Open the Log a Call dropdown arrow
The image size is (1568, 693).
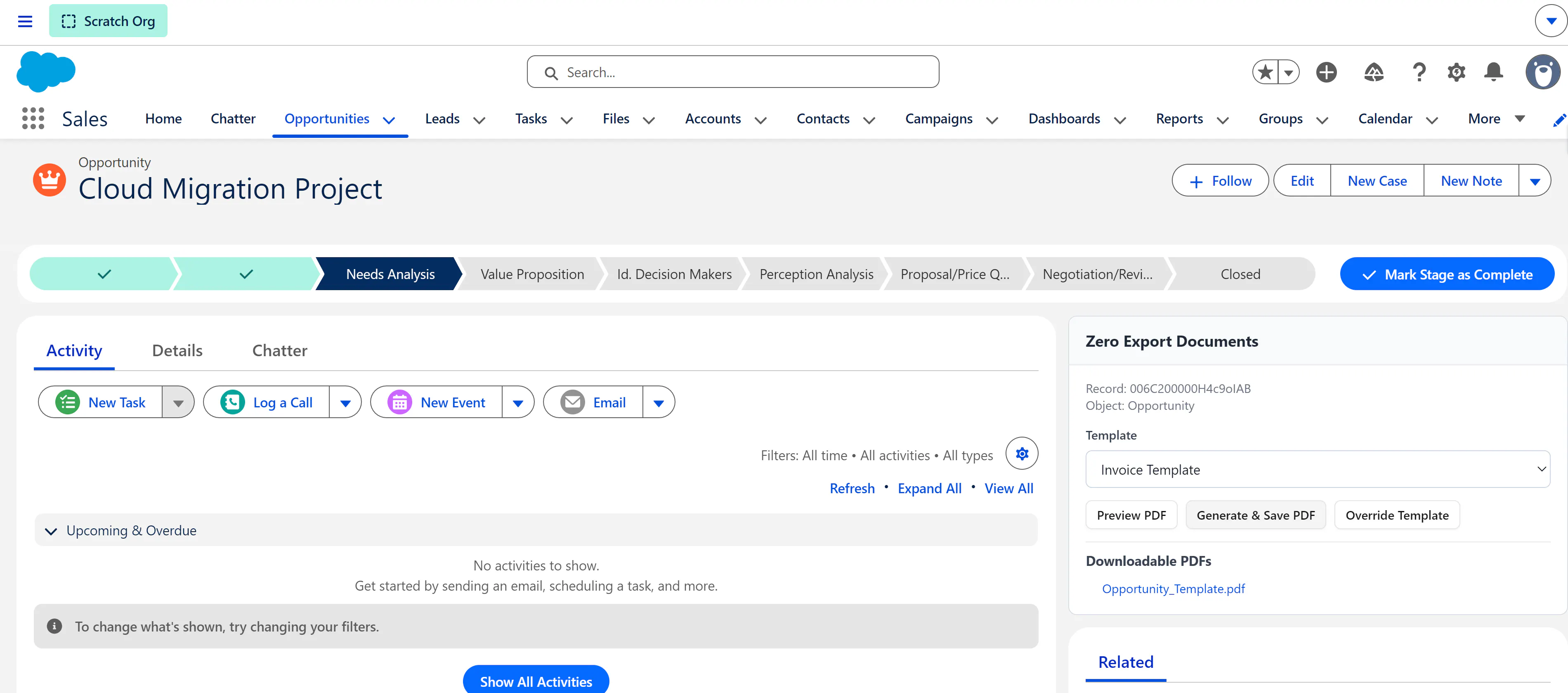click(345, 402)
